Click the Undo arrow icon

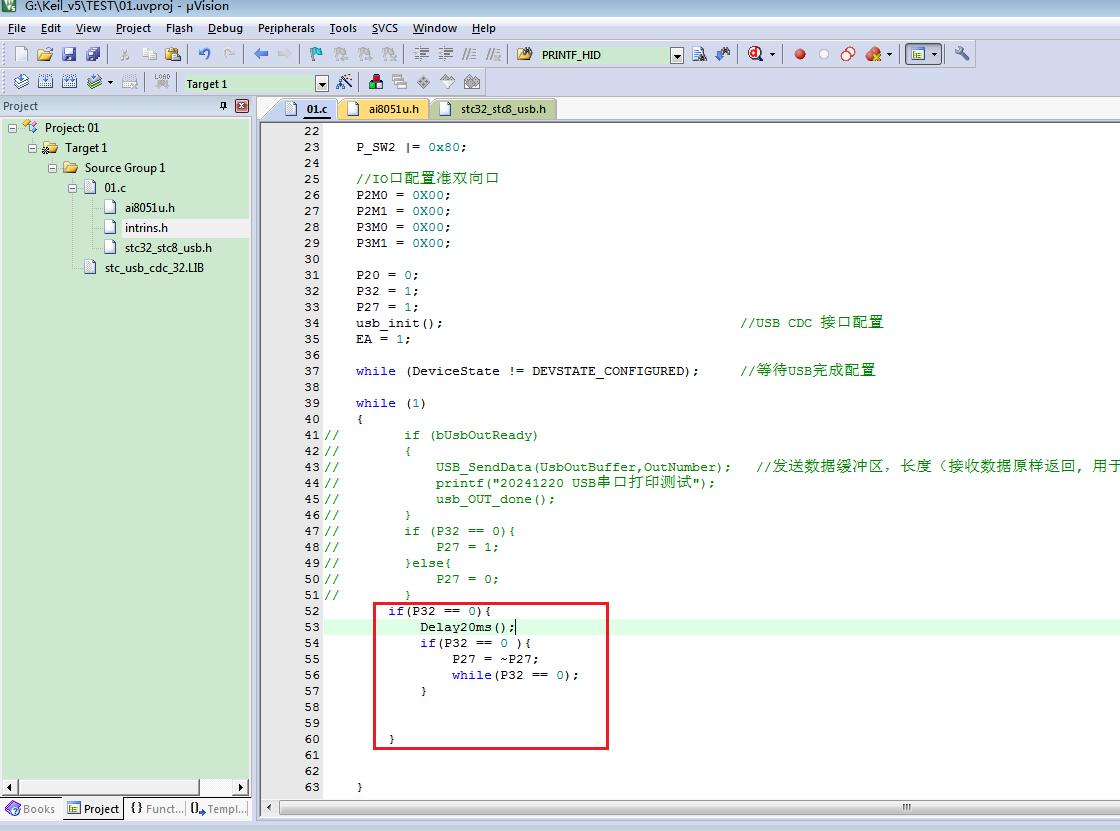point(204,54)
